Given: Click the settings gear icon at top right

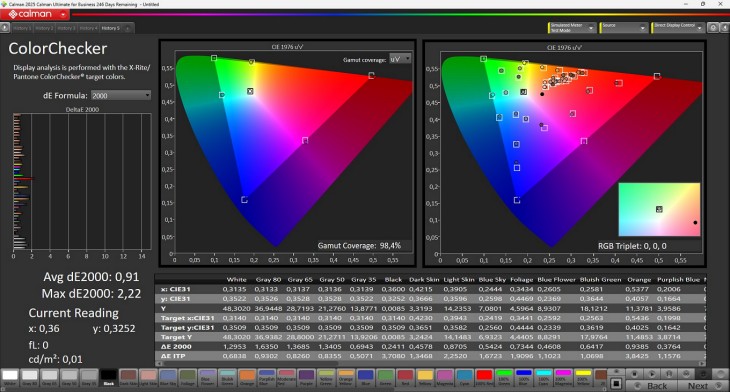Looking at the screenshot, I should click(x=713, y=28).
